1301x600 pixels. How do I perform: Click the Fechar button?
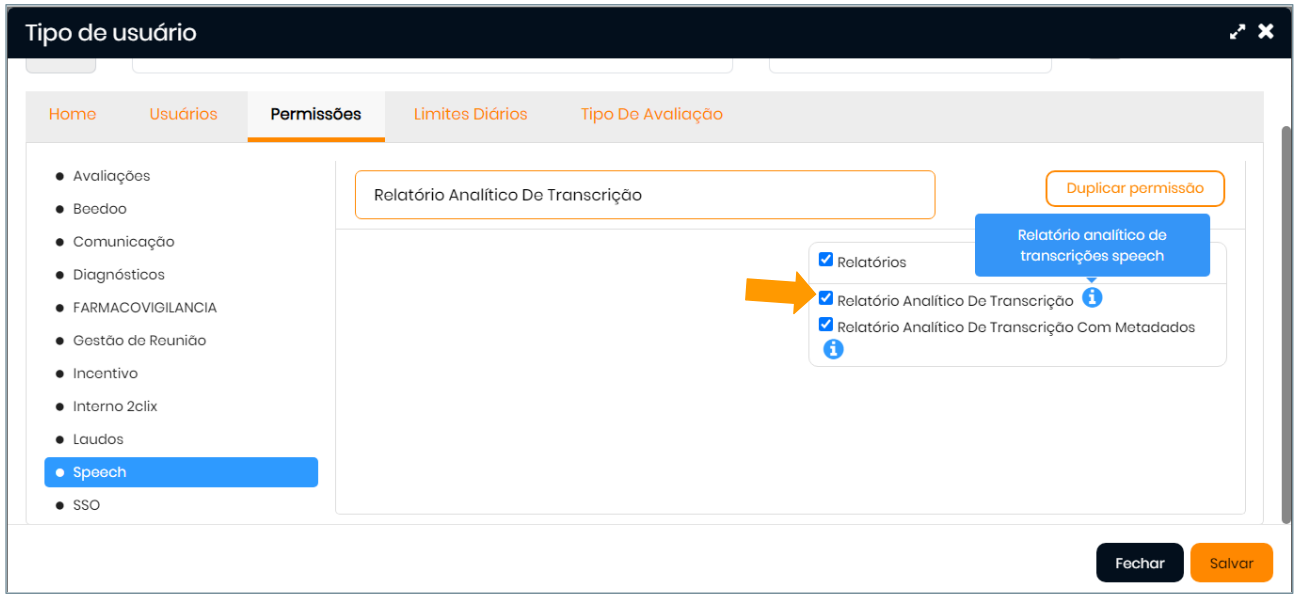click(1139, 563)
